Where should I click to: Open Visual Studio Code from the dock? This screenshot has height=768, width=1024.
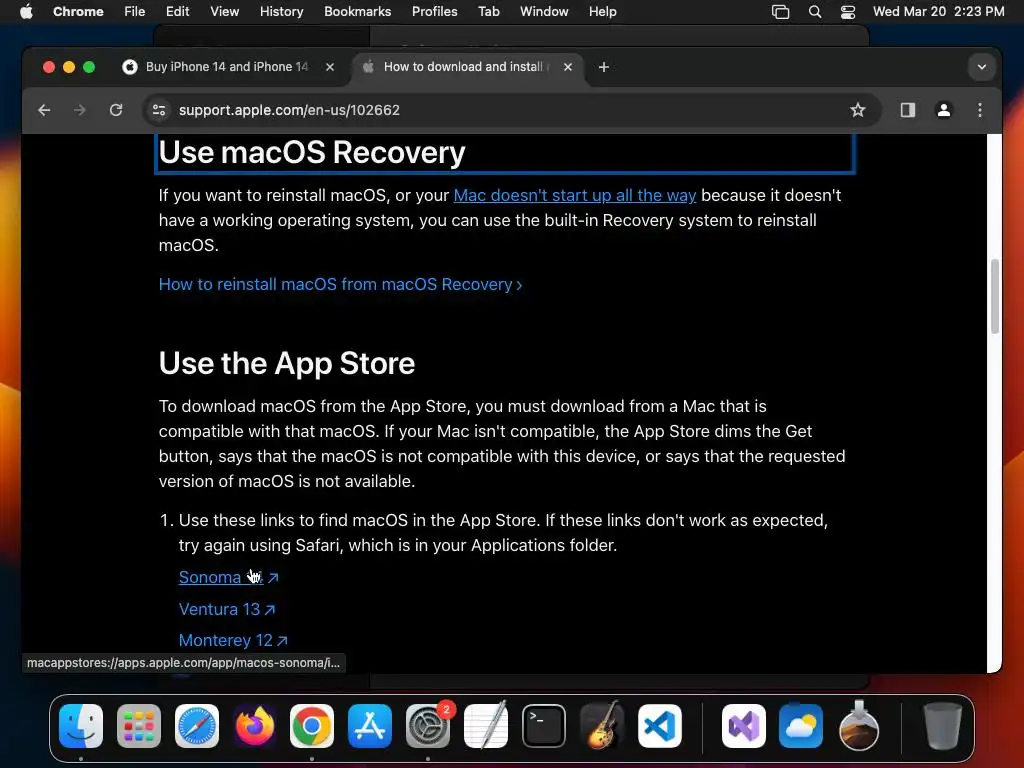(660, 726)
